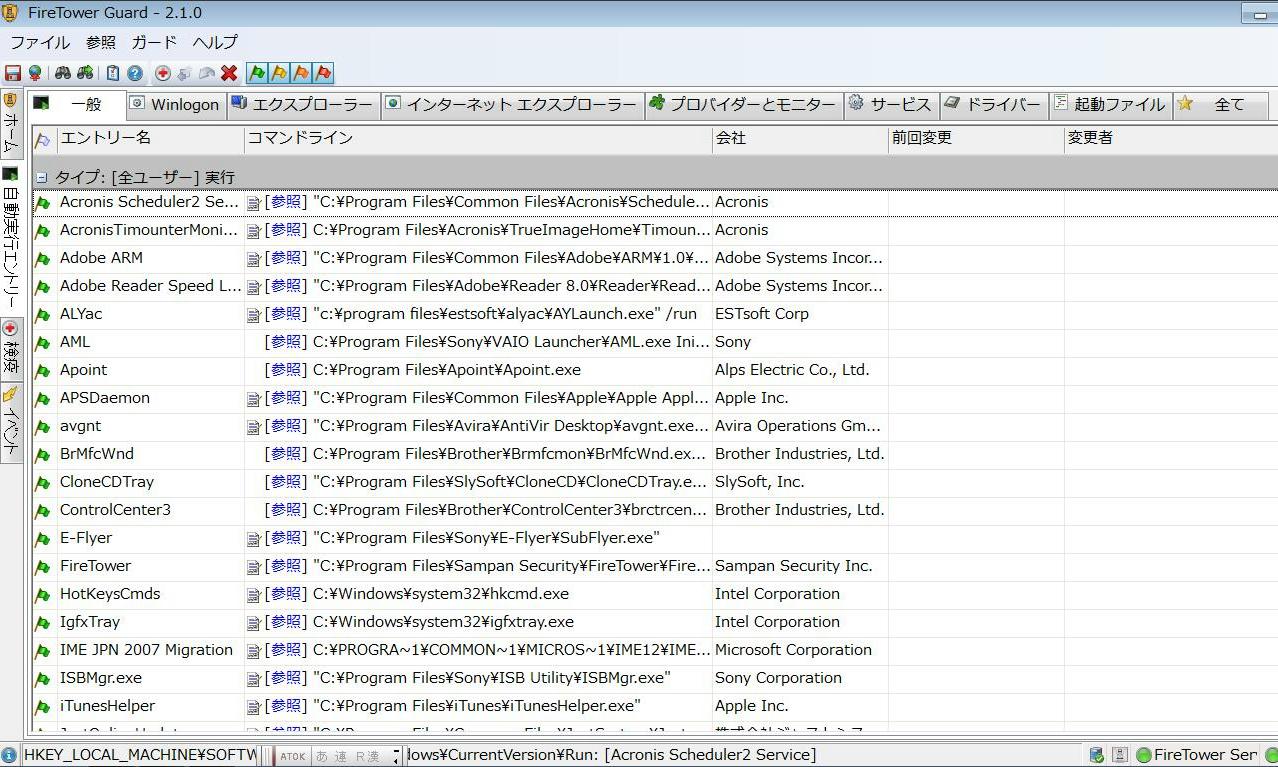Click the blue question mark help icon
1278x767 pixels.
pos(134,73)
